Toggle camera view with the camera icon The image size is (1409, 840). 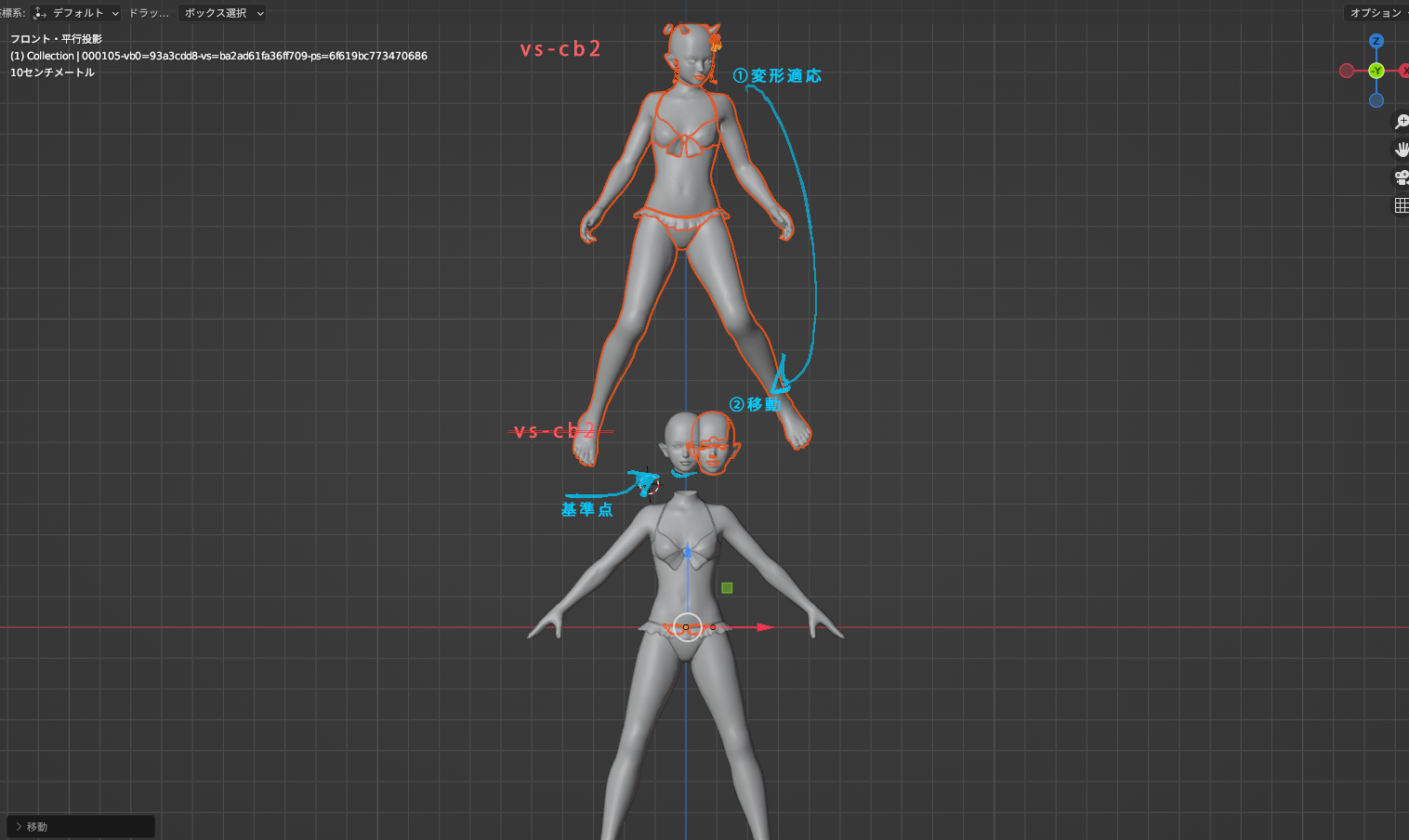1401,177
